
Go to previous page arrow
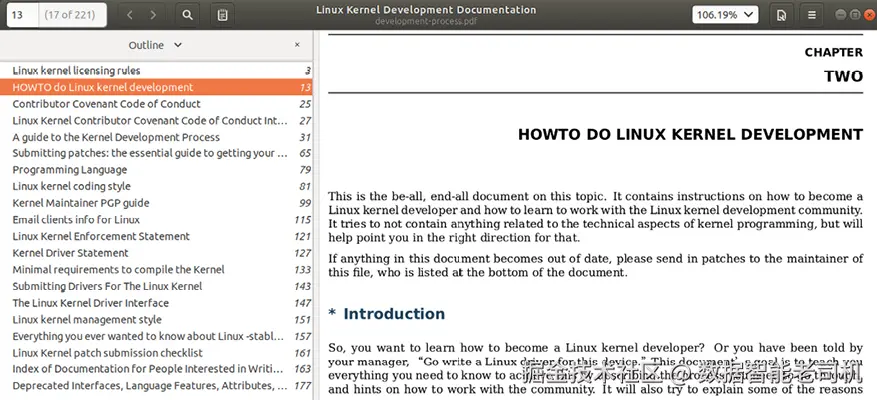coord(130,15)
